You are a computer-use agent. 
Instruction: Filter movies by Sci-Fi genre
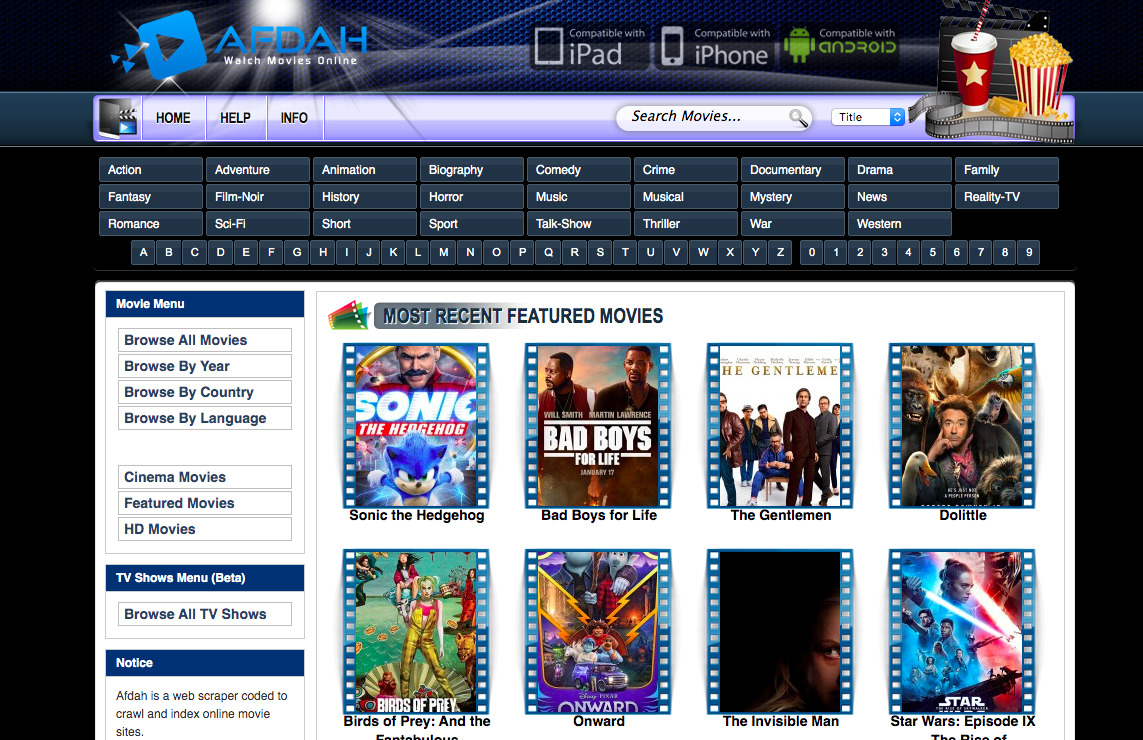pos(258,224)
